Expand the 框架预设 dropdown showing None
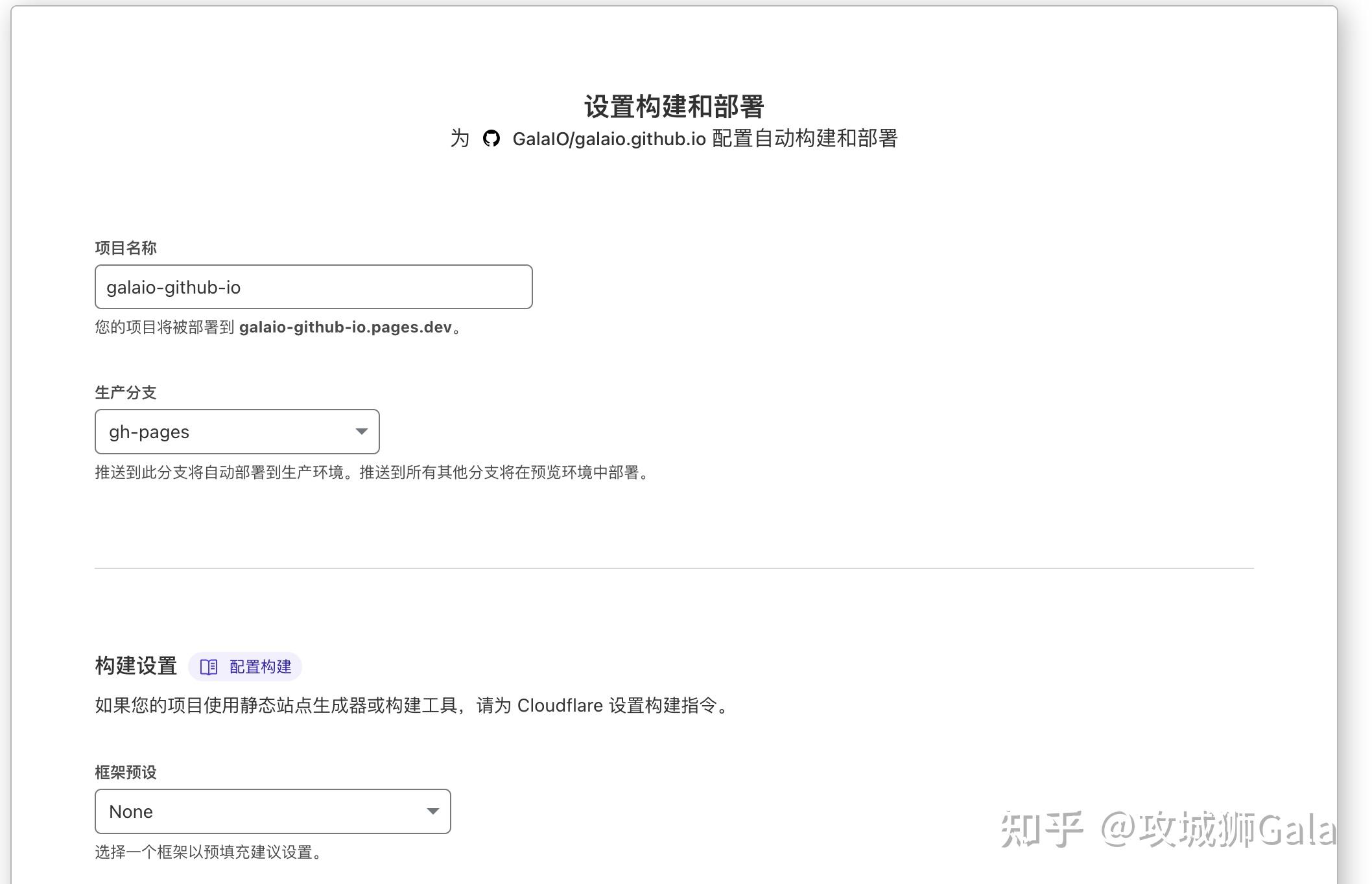Screen dimensions: 1372x884 click(272, 811)
